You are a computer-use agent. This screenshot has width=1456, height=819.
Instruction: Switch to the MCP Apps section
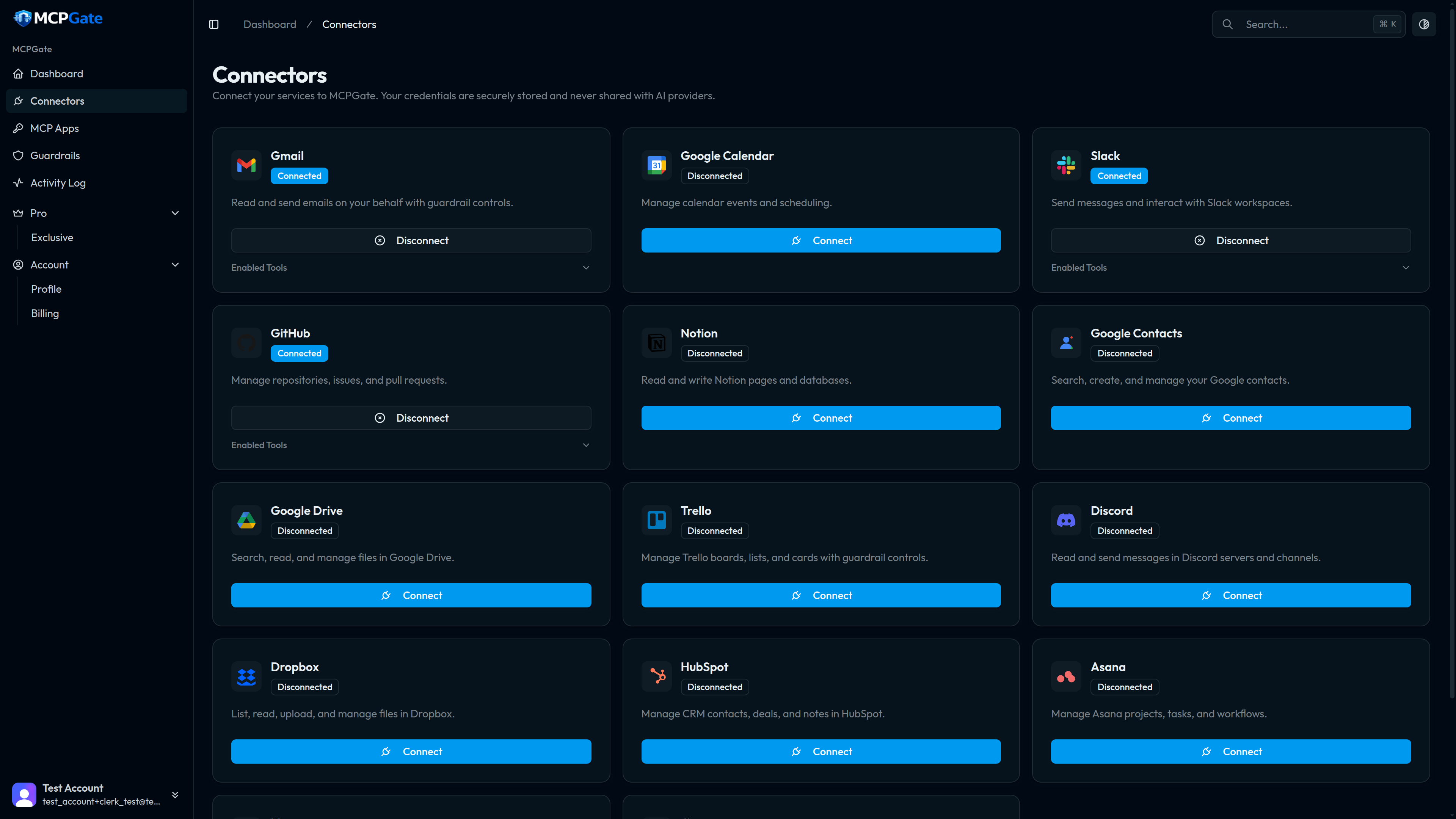[54, 128]
